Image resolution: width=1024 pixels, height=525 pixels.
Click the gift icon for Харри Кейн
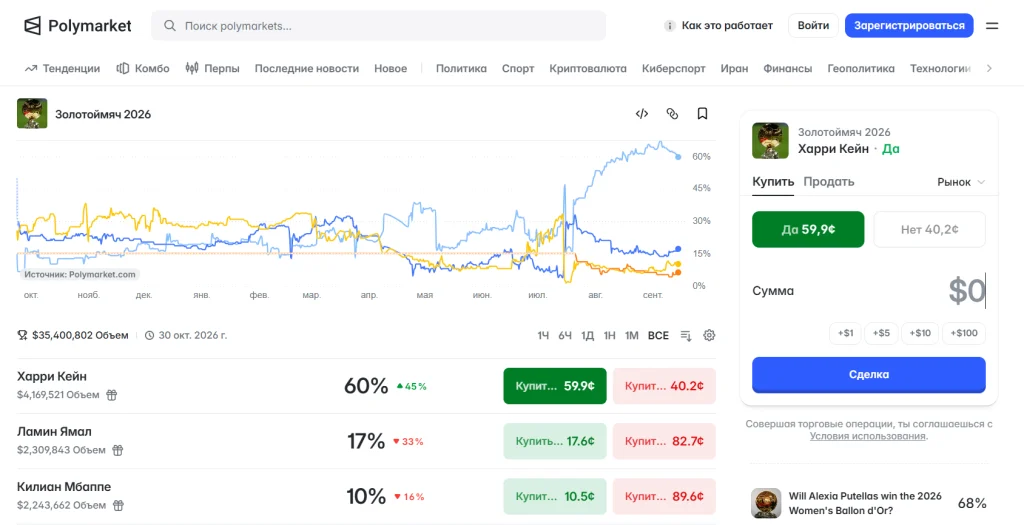pyautogui.click(x=112, y=395)
